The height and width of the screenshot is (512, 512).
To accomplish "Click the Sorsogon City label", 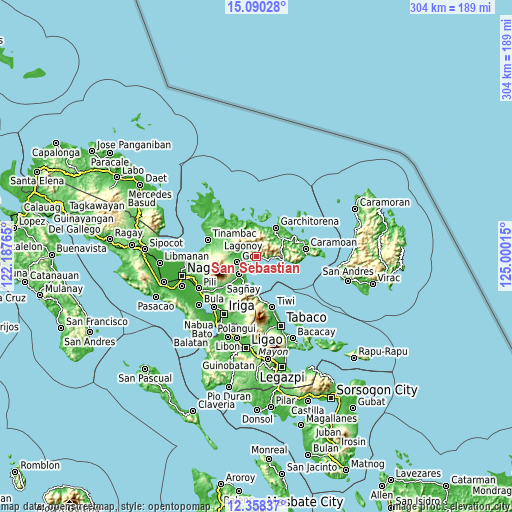I will point(377,390).
